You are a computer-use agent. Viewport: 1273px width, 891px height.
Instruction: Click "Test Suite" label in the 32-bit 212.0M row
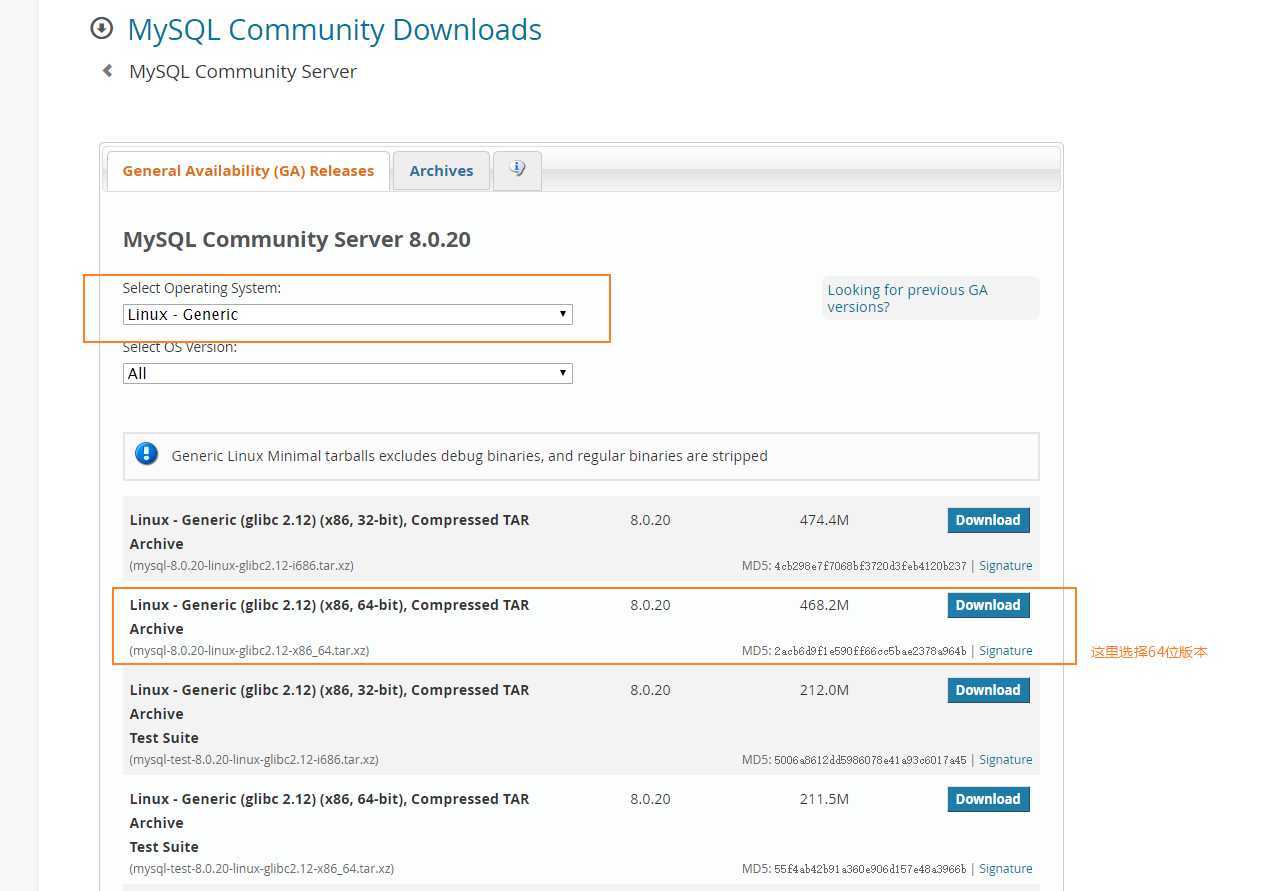(x=164, y=738)
